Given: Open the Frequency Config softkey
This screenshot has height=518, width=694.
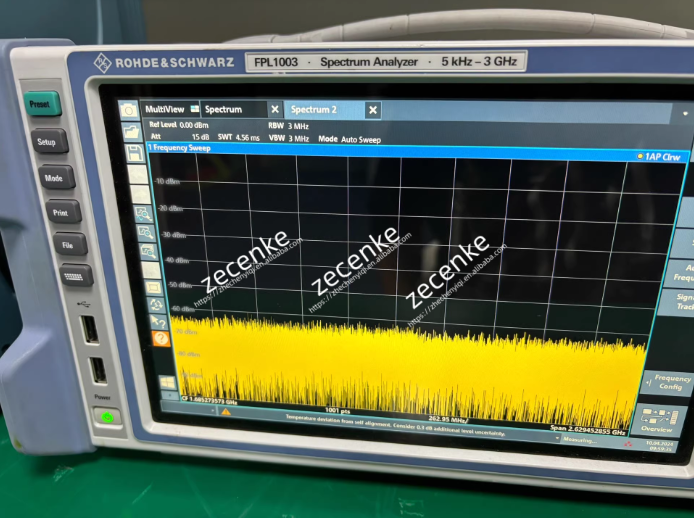Looking at the screenshot, I should [x=667, y=383].
